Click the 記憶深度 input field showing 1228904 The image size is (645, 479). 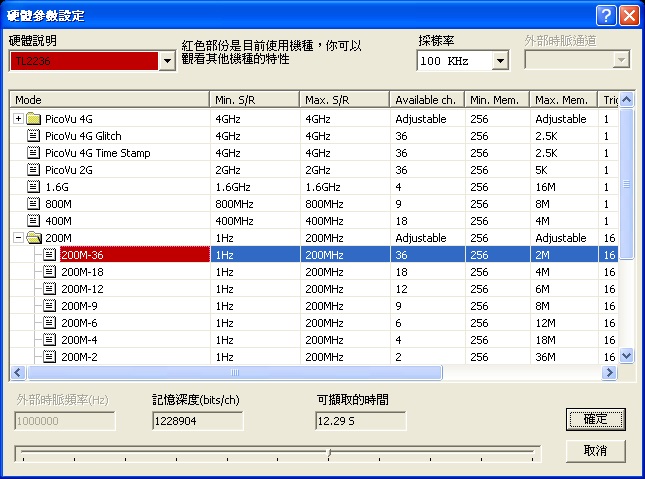coord(197,421)
